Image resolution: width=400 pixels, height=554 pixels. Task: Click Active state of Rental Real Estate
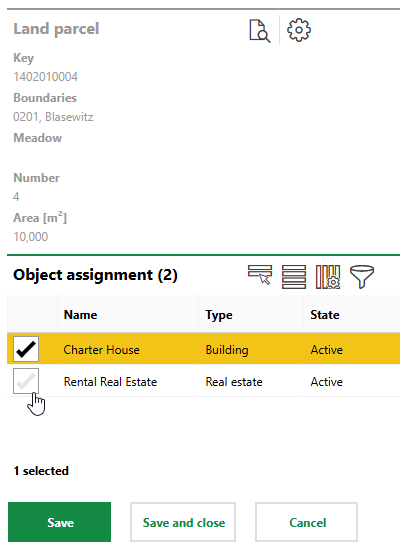click(327, 382)
